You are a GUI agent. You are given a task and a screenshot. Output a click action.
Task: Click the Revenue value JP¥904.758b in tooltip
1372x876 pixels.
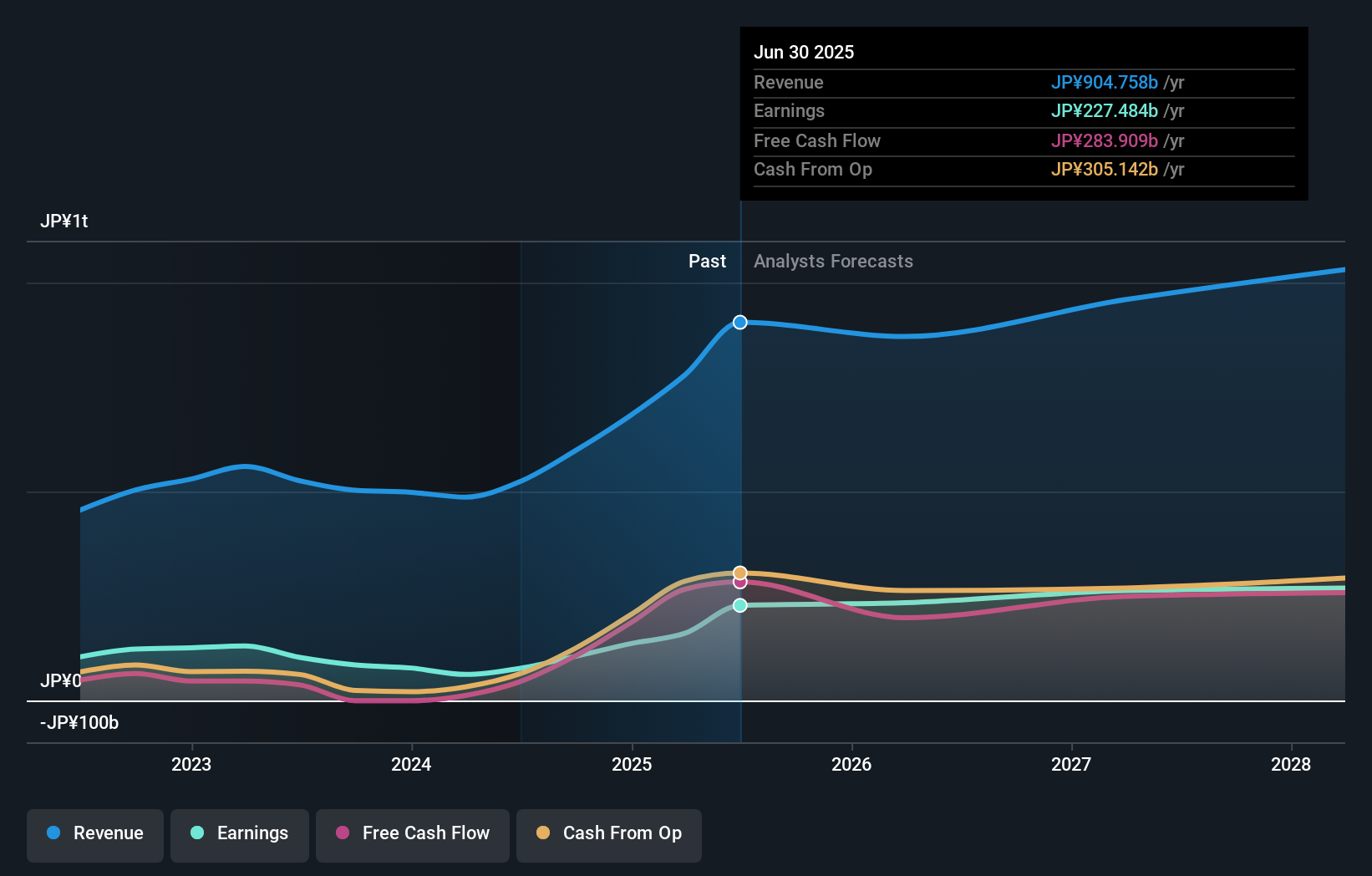coord(1104,83)
